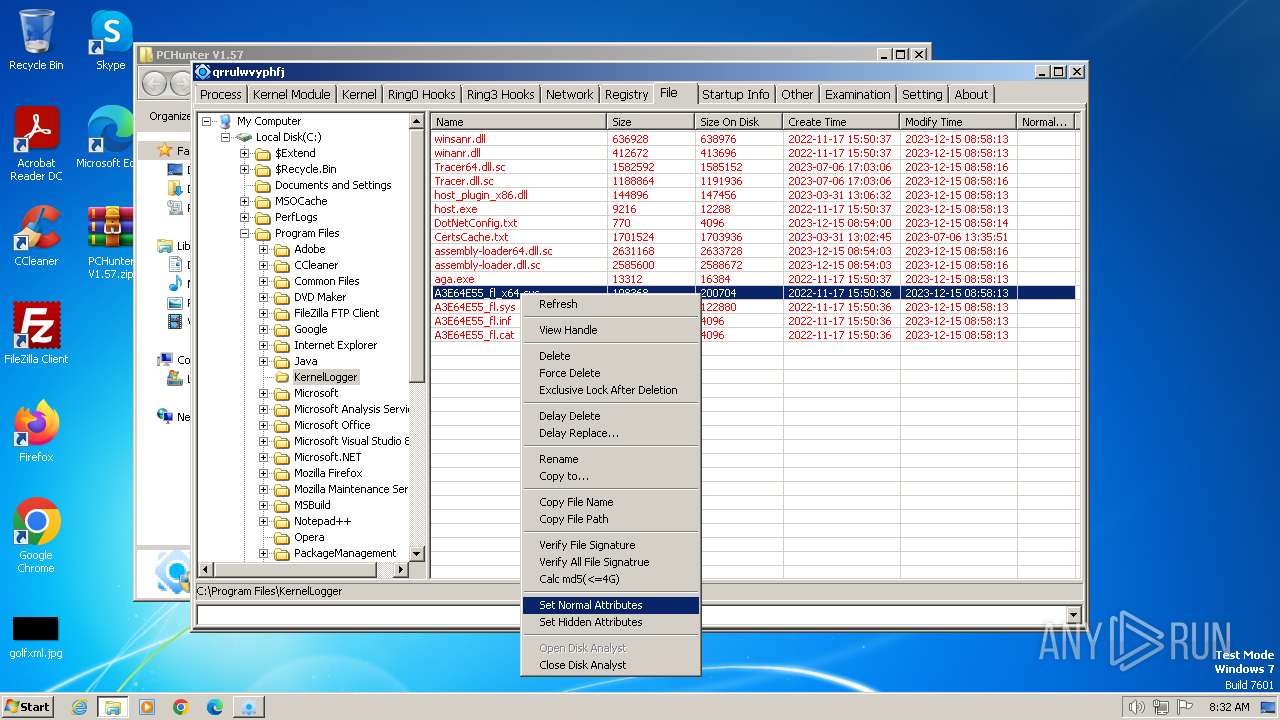
Task: Open the Startup Info tab
Action: (735, 94)
